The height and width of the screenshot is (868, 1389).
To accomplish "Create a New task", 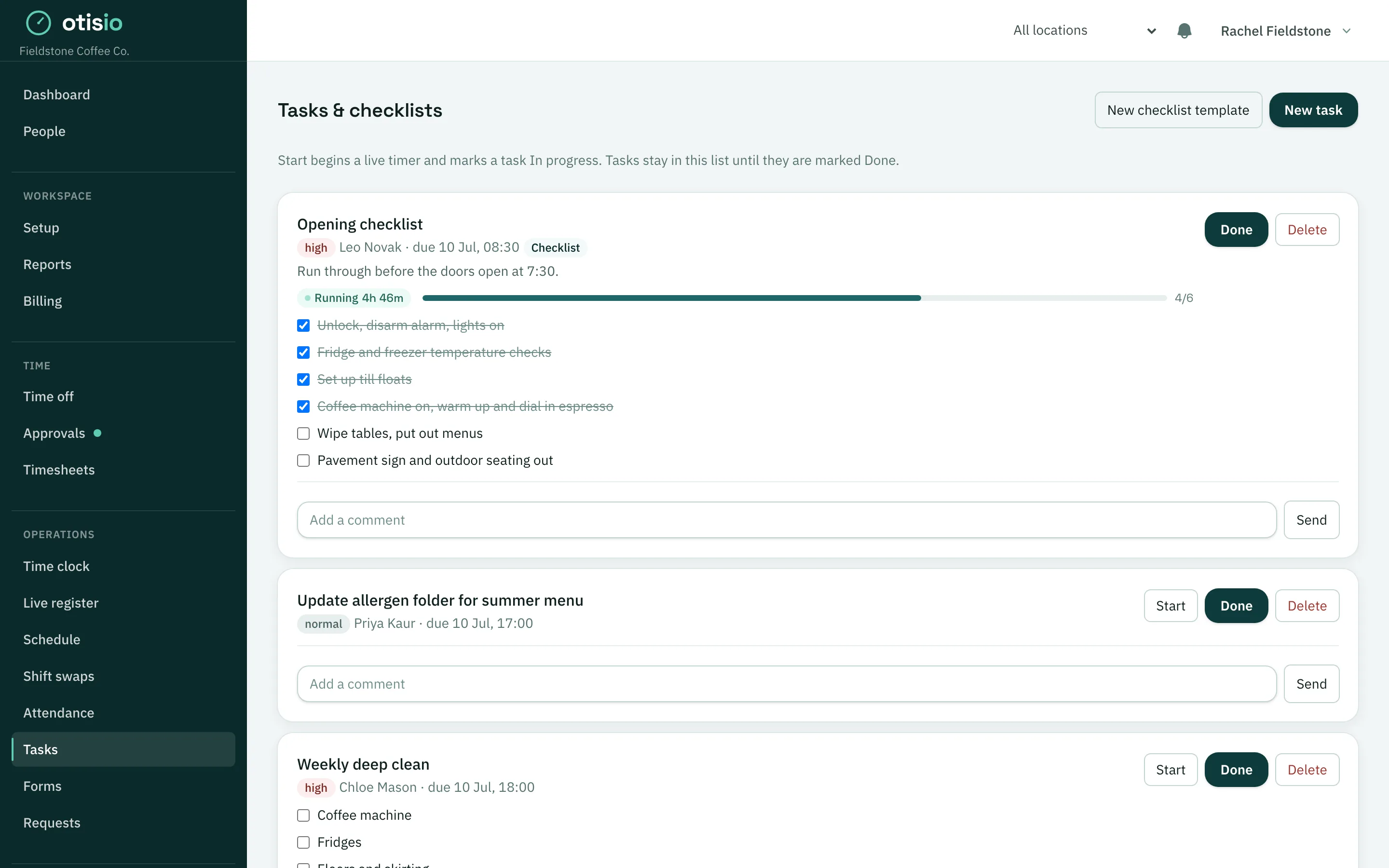I will point(1313,110).
